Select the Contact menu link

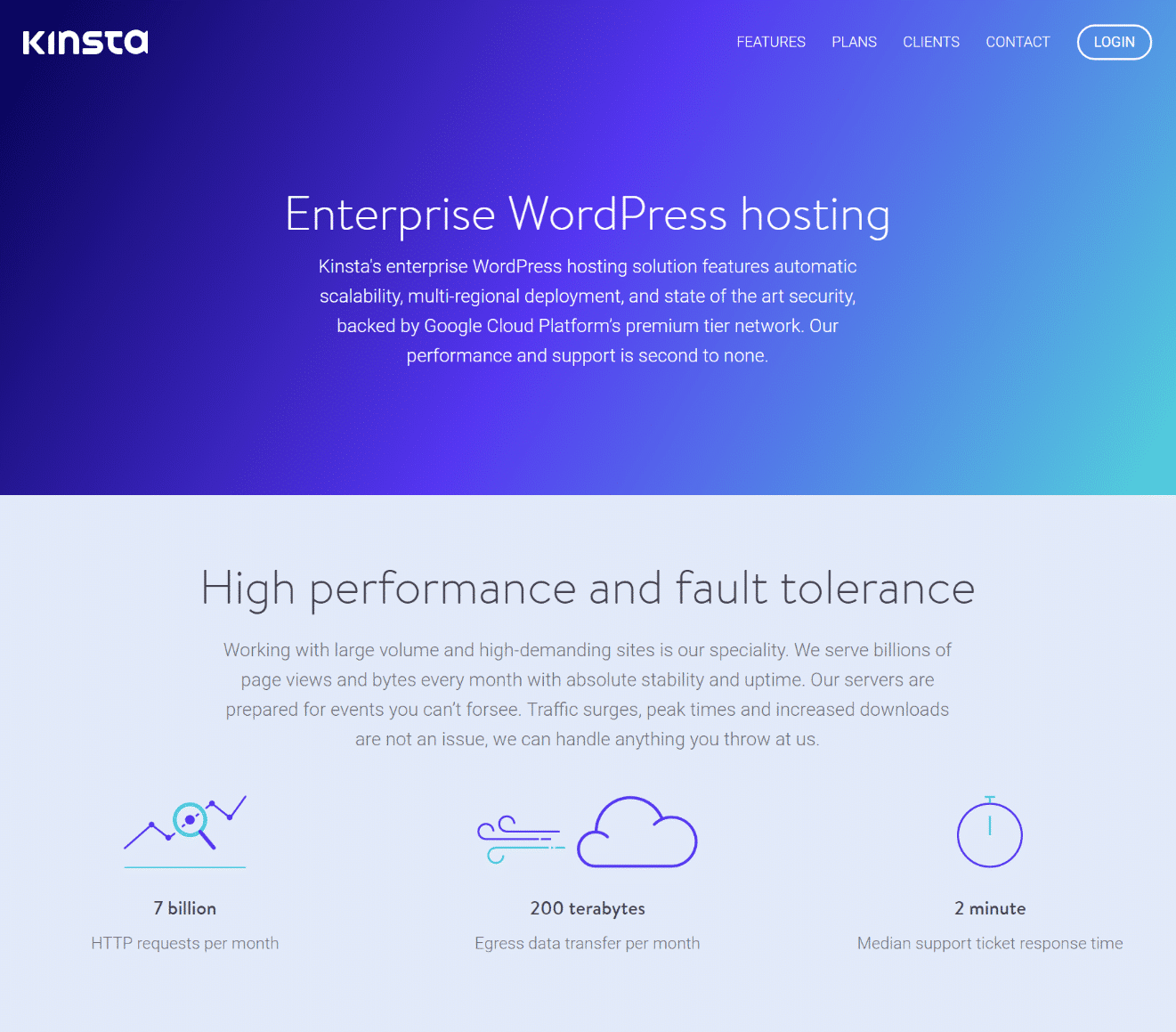click(x=1018, y=42)
